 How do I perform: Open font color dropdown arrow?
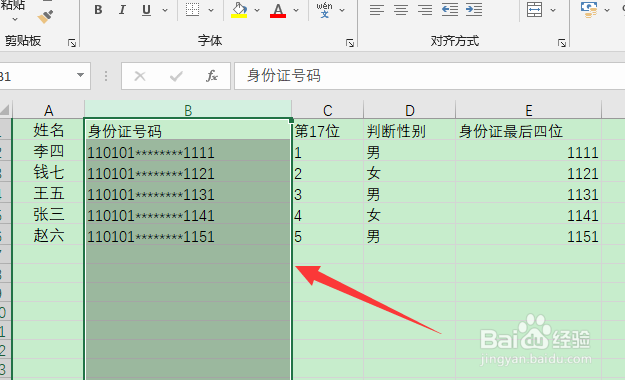(296, 10)
